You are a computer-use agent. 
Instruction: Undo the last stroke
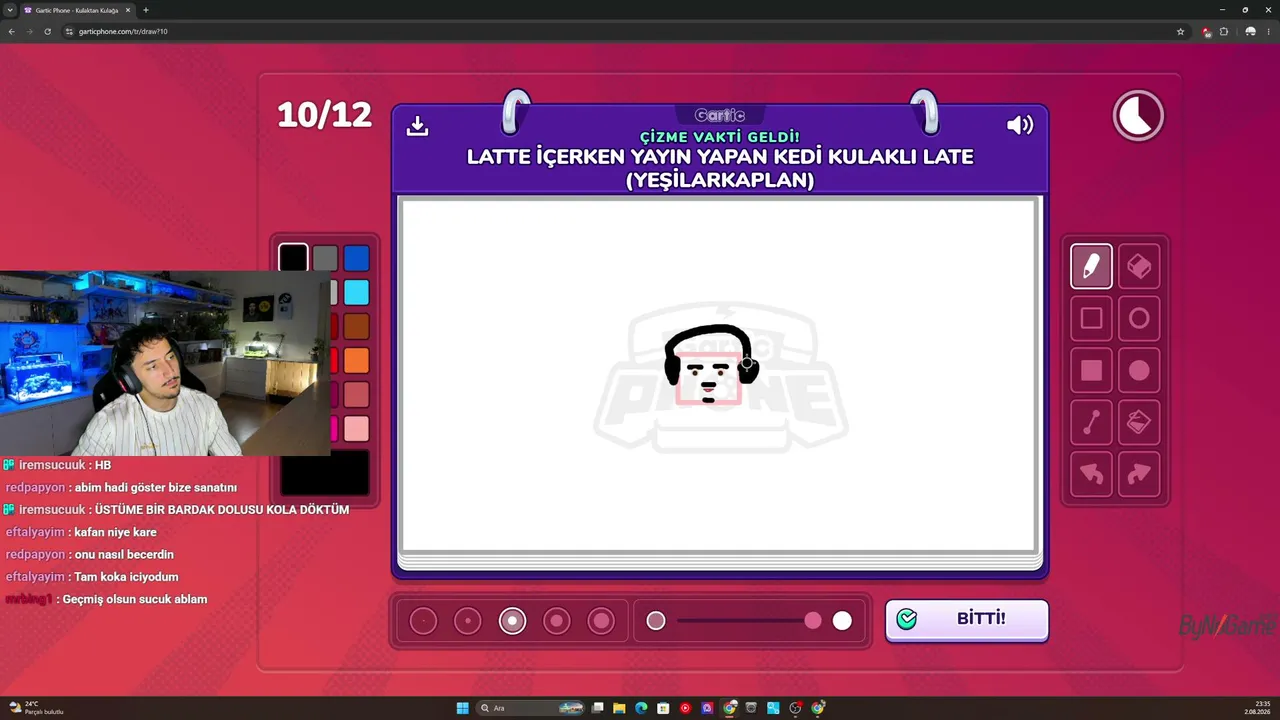(x=1091, y=475)
